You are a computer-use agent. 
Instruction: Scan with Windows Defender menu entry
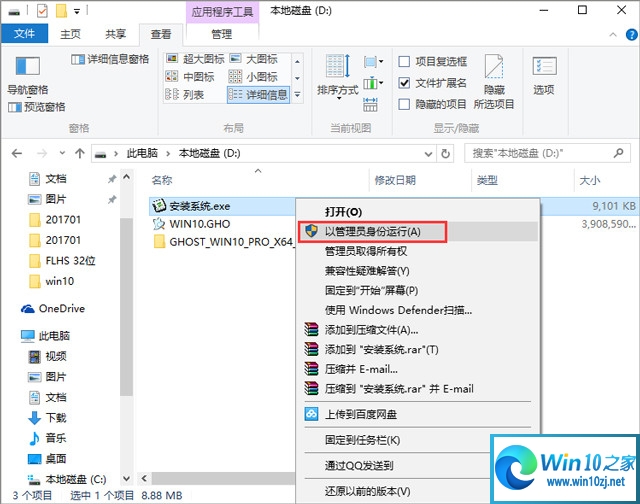pos(398,310)
